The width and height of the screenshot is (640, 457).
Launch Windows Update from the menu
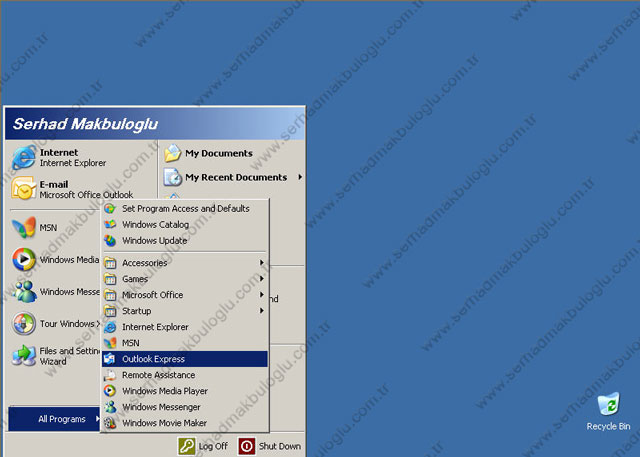tap(185, 240)
